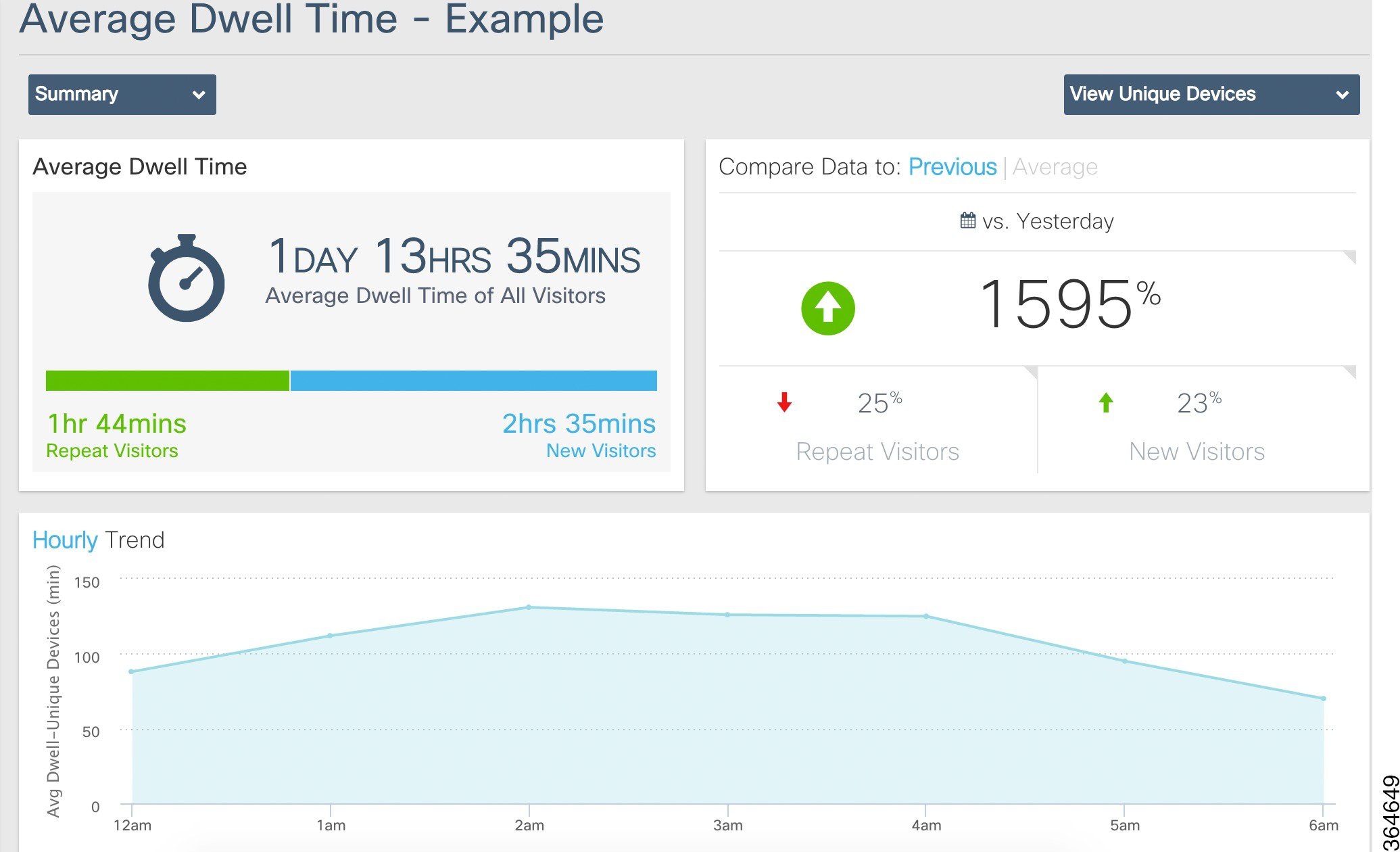Screen dimensions: 1400x852
Task: Click chevron arrow on Summary selector
Action: pos(199,95)
